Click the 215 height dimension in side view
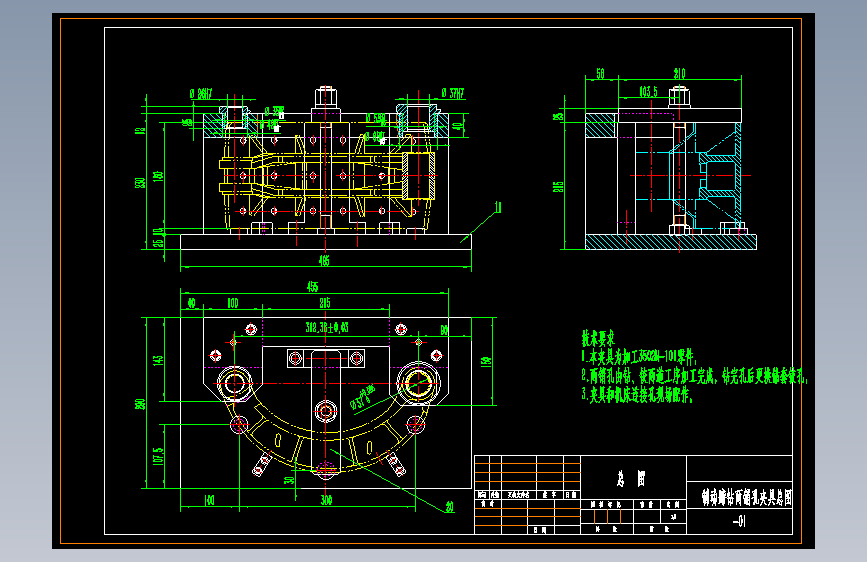Viewport: 867px width, 562px height. tap(558, 187)
